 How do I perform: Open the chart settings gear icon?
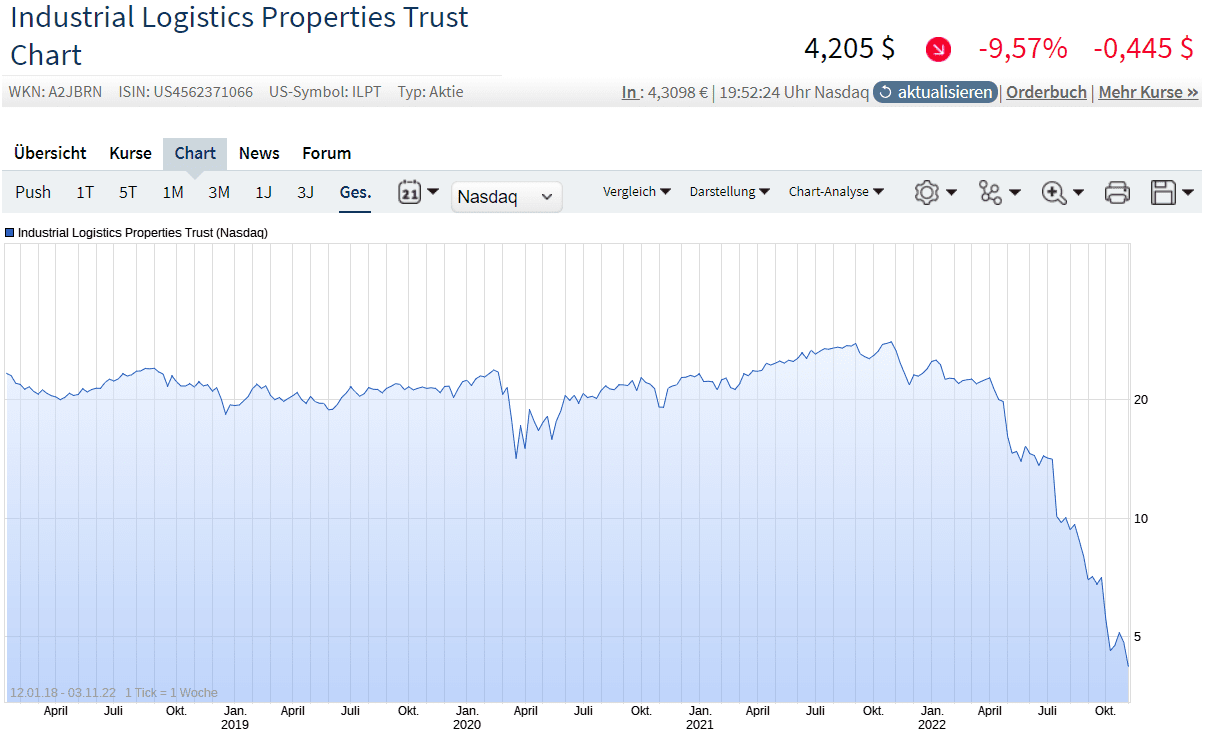[927, 193]
